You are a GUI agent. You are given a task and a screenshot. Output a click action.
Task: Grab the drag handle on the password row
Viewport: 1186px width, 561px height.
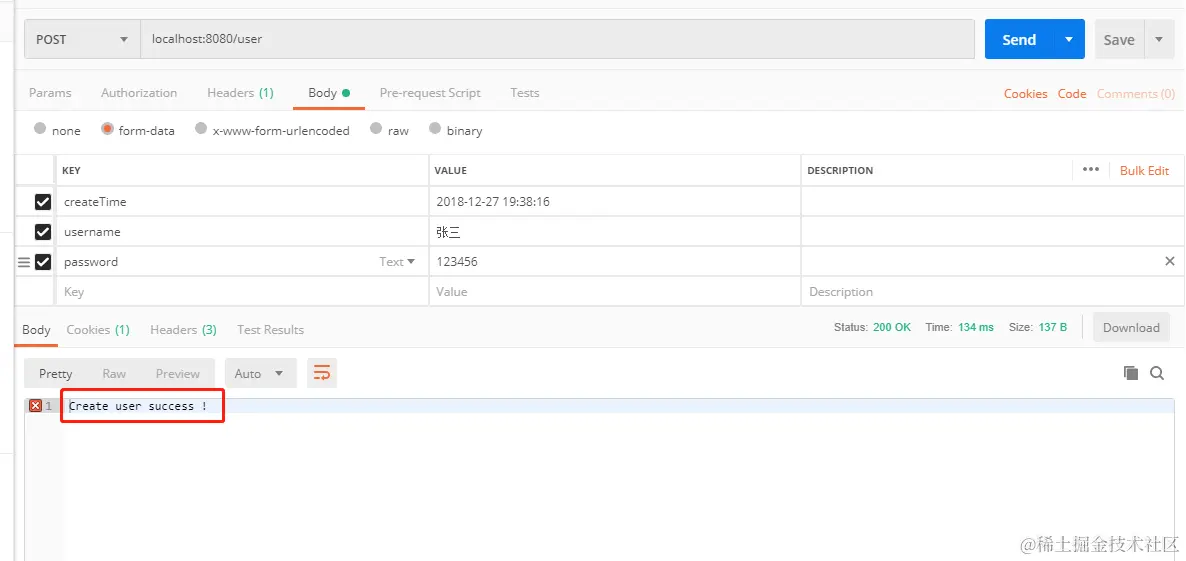(23, 262)
